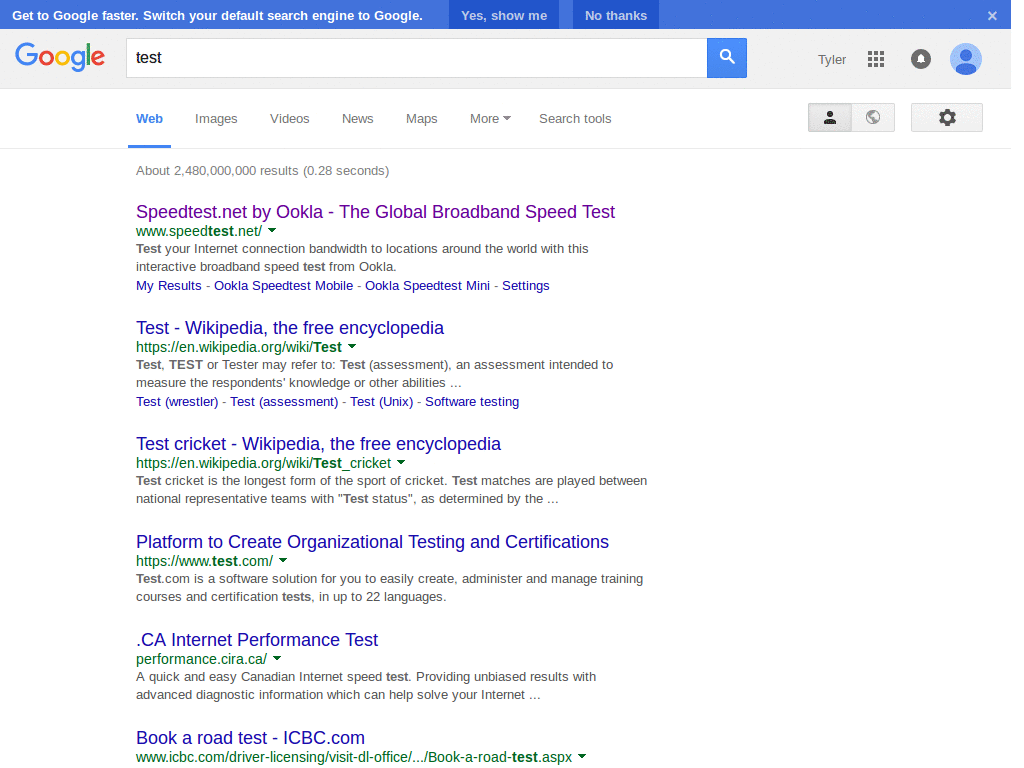This screenshot has height=768, width=1024.
Task: Open the Ookla Speedtest Mini sitelink
Action: coord(427,285)
